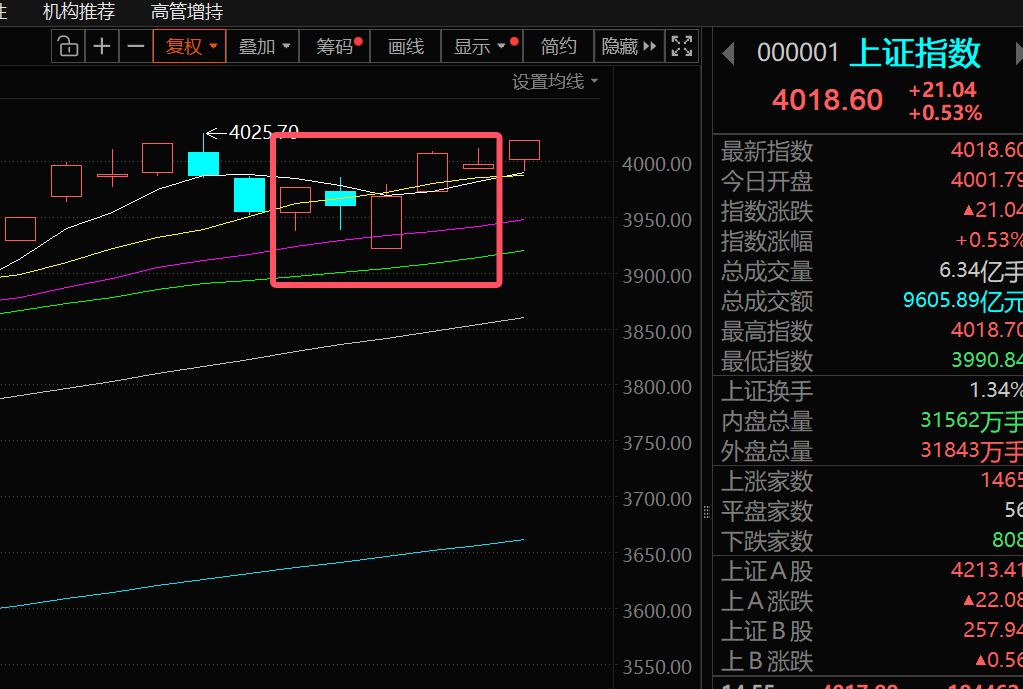Open the 复权 adjustment dropdown

coord(191,46)
